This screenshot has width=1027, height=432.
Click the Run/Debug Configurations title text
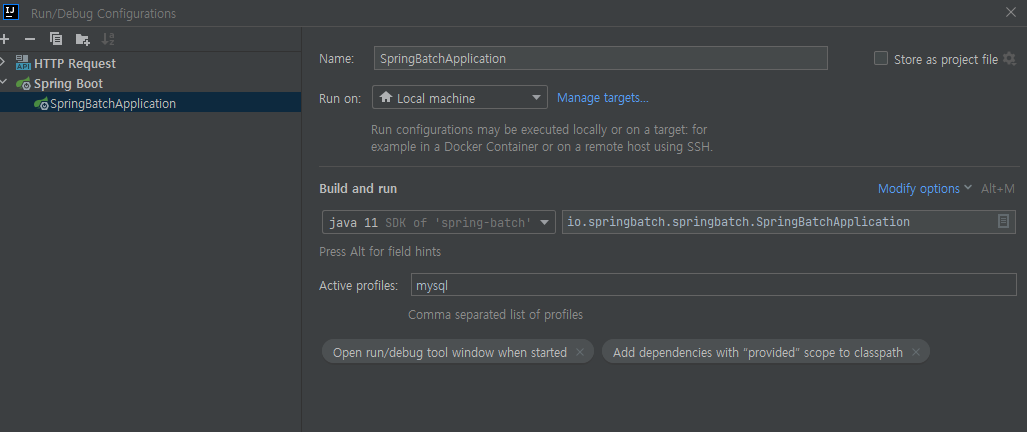click(103, 13)
